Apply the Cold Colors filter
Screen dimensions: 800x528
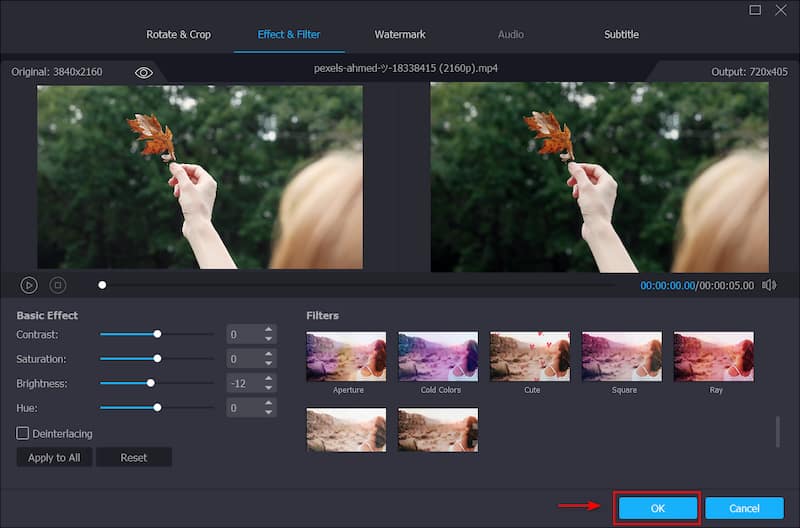438,356
